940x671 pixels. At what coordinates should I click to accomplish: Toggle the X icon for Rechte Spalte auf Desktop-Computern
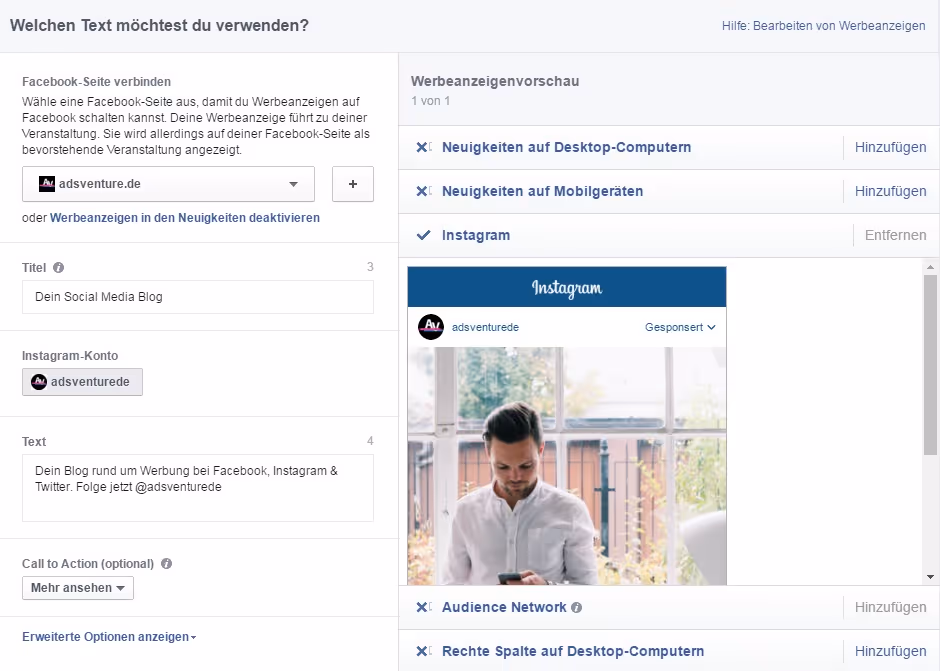[x=423, y=651]
